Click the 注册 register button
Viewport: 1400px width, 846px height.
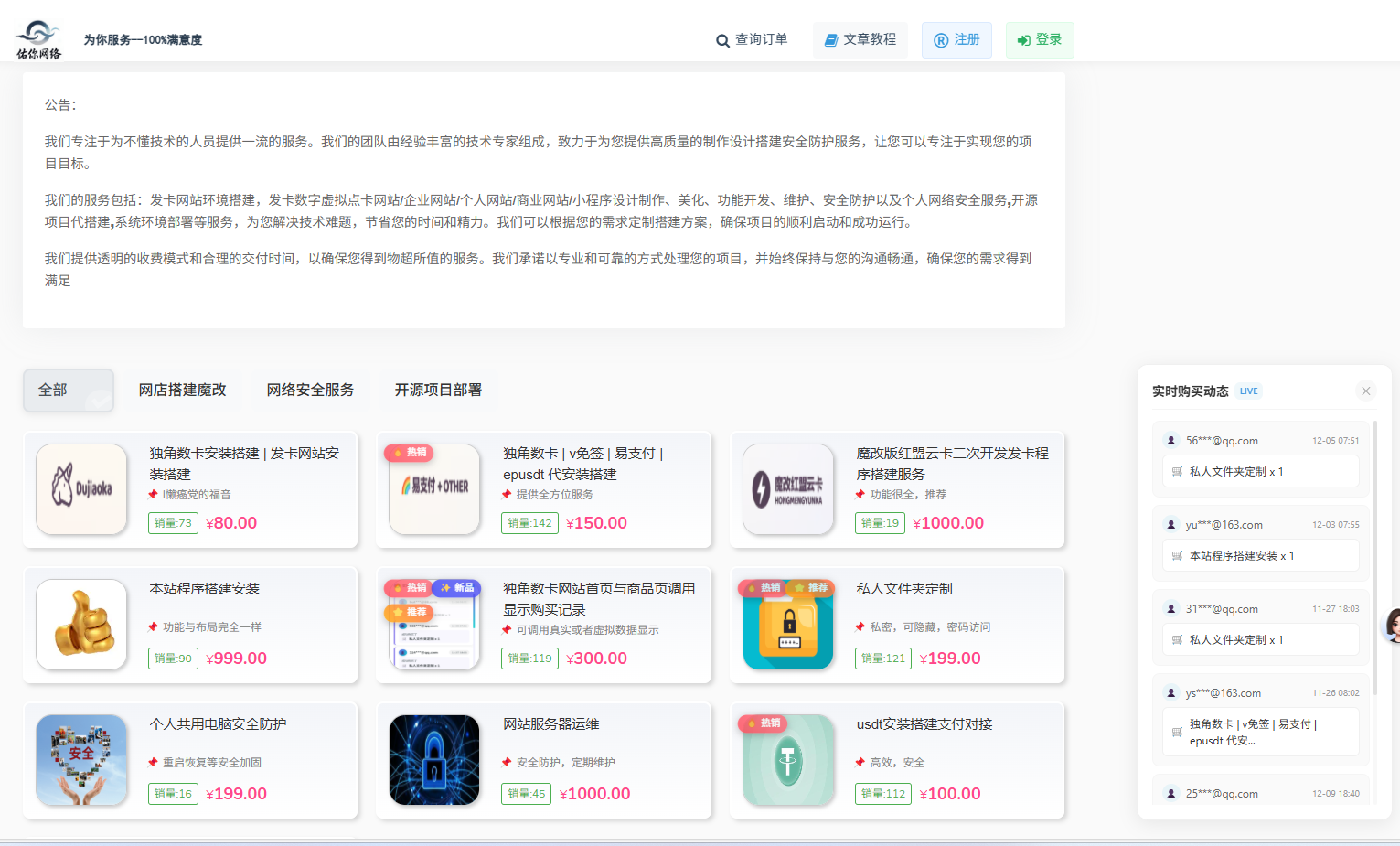956,40
